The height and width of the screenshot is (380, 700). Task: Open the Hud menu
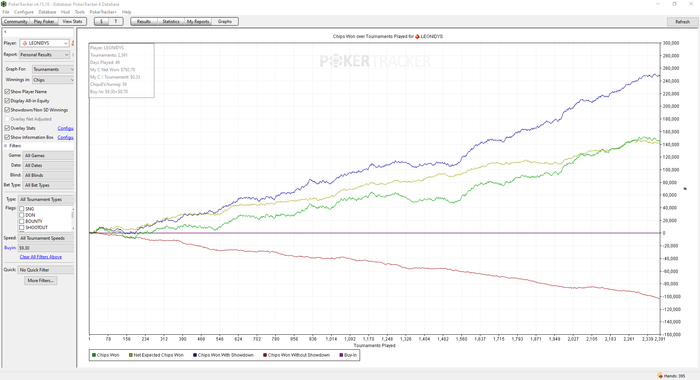click(65, 12)
